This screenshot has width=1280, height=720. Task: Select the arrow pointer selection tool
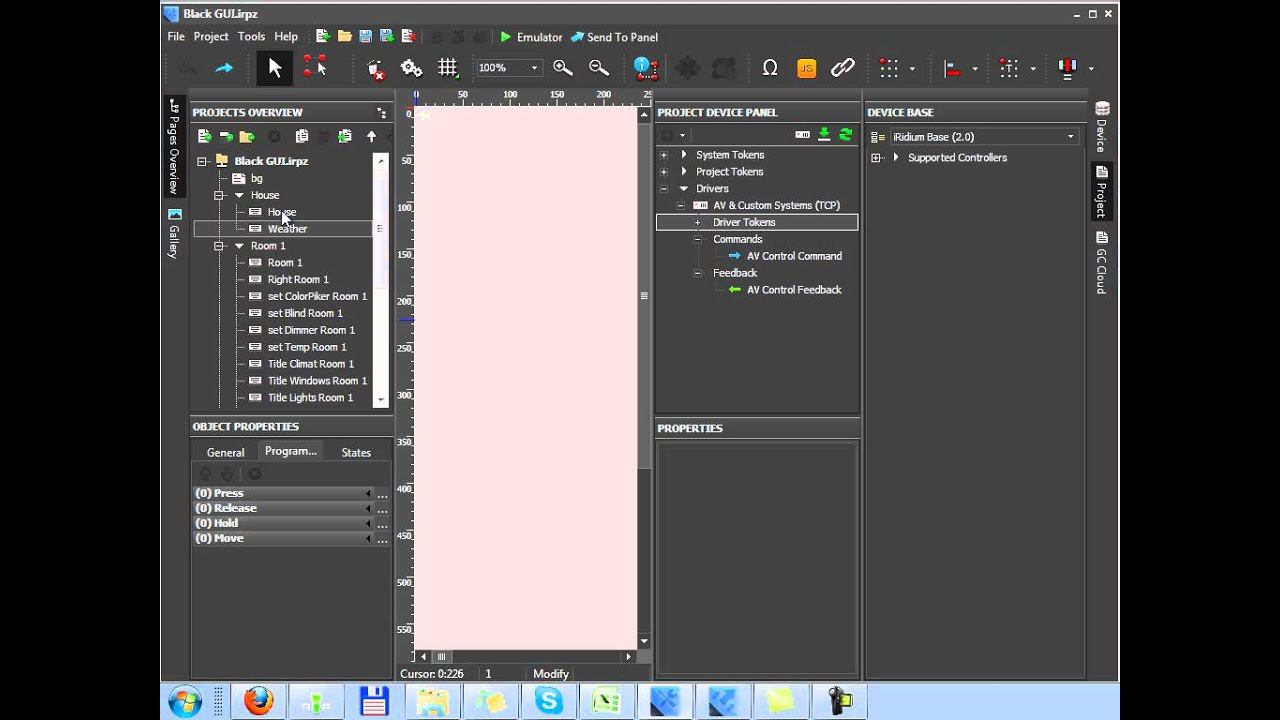coord(275,68)
